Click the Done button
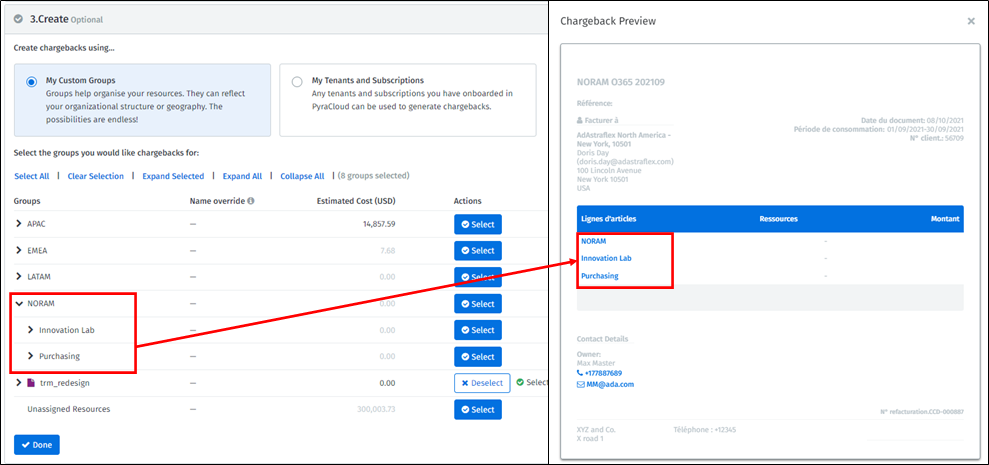 (37, 444)
